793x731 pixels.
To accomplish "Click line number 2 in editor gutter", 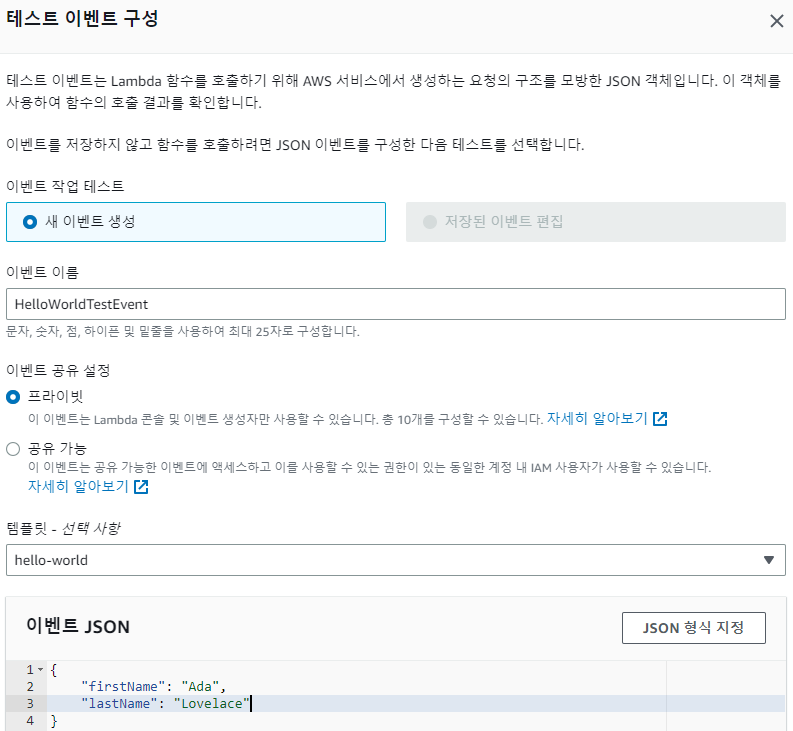I will coord(30,686).
